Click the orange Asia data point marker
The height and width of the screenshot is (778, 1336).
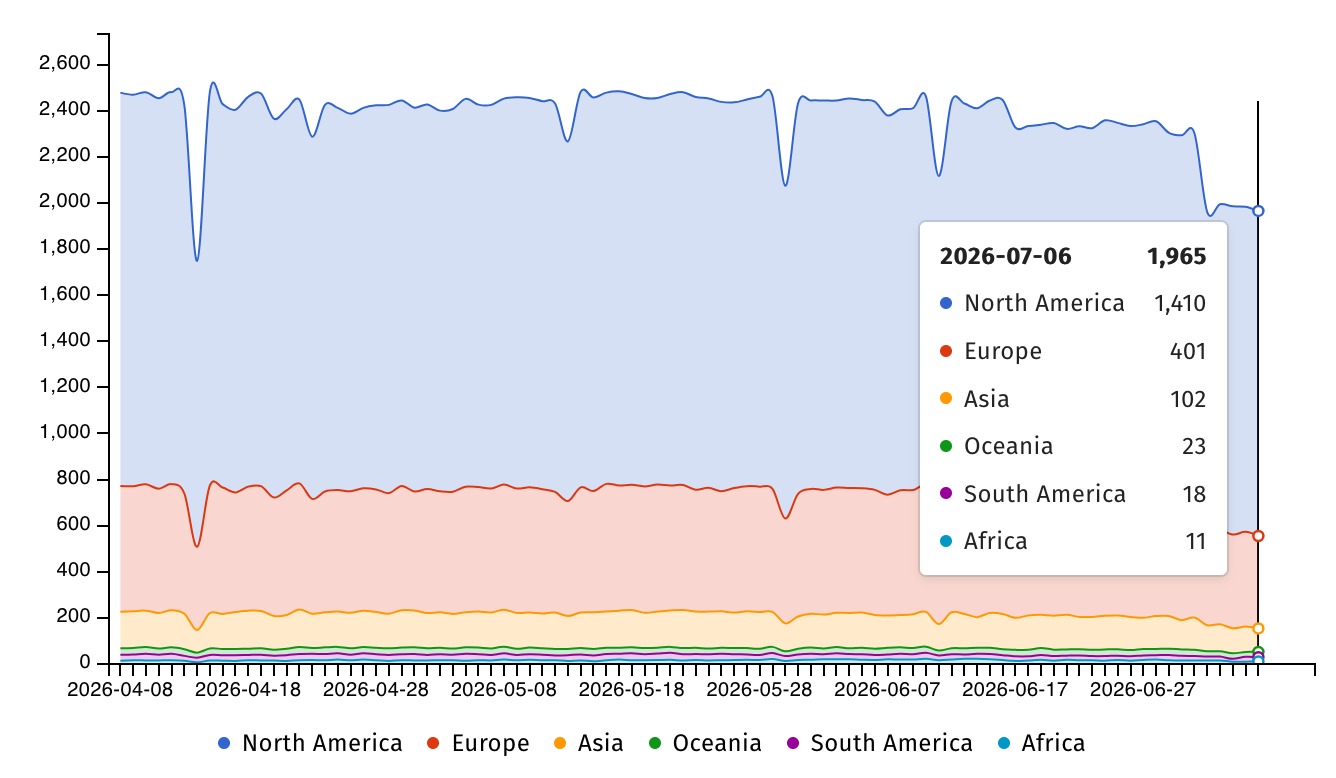(x=1258, y=628)
